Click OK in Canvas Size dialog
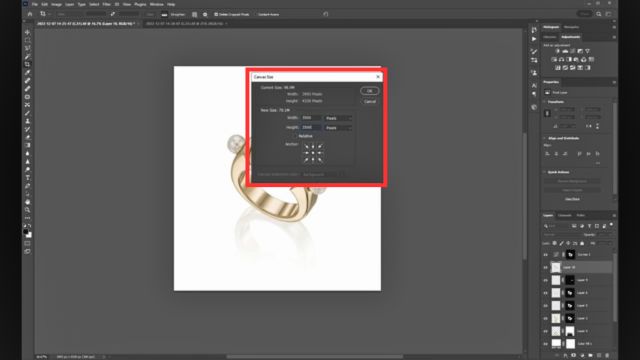This screenshot has height=360, width=640. [369, 91]
